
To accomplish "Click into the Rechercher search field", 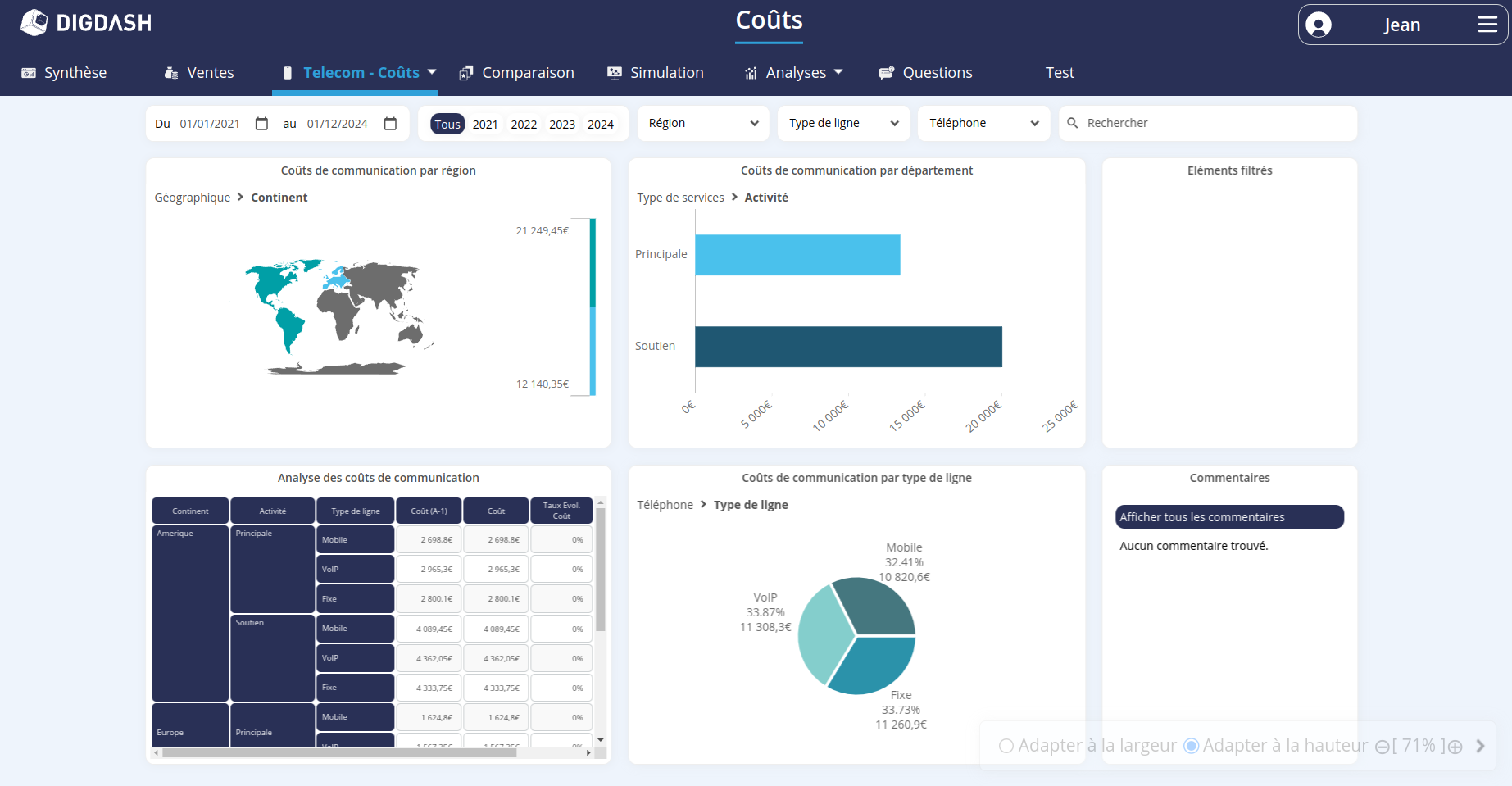I will point(1213,123).
